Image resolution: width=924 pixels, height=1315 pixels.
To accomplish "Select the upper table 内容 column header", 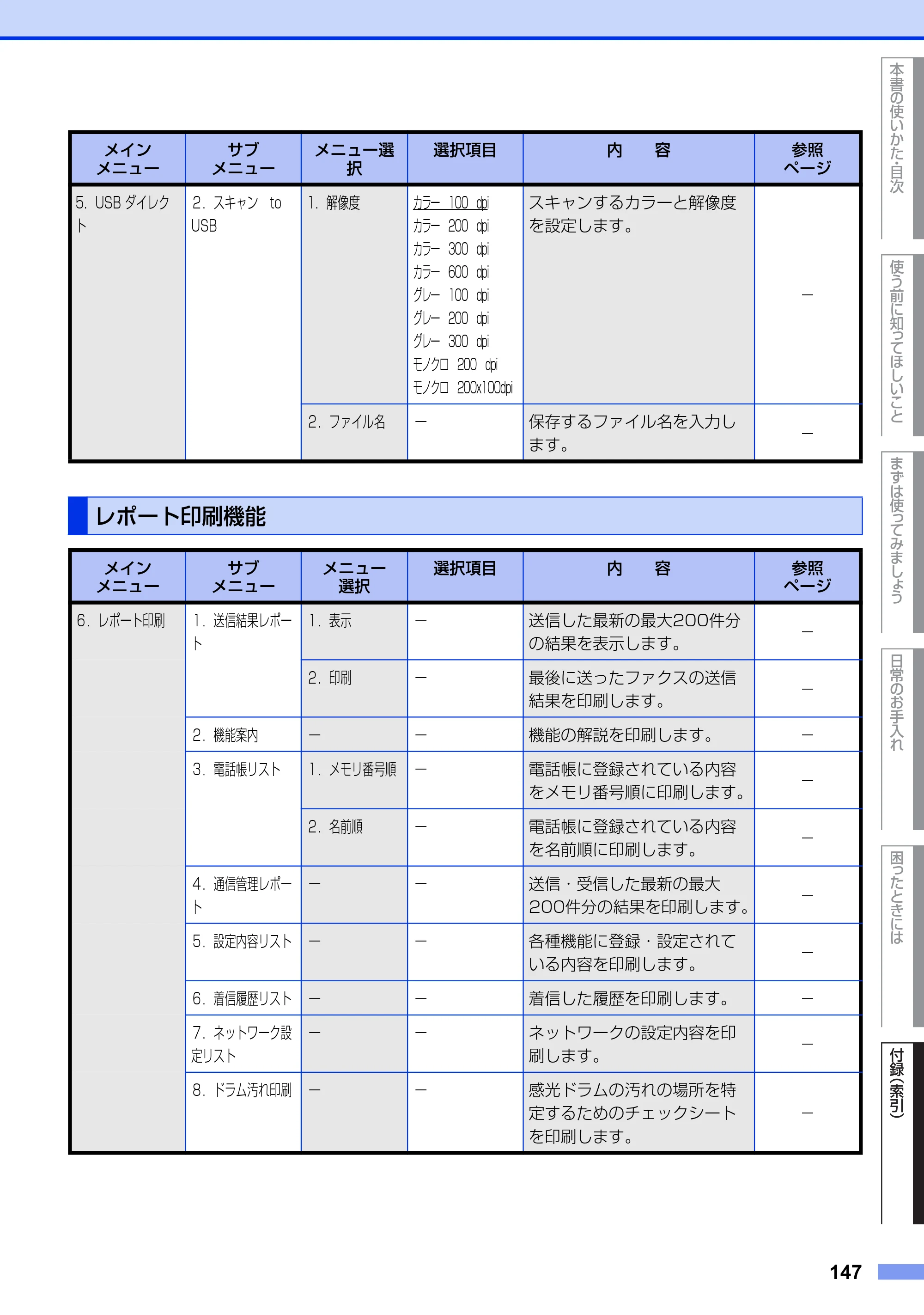I will coord(638,159).
